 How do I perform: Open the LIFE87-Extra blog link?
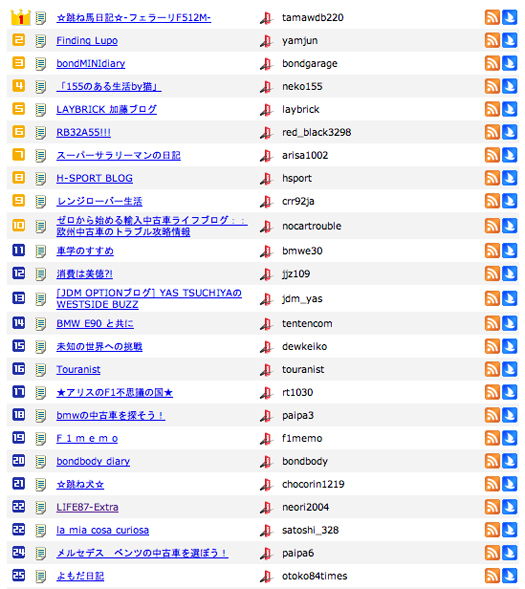click(88, 507)
